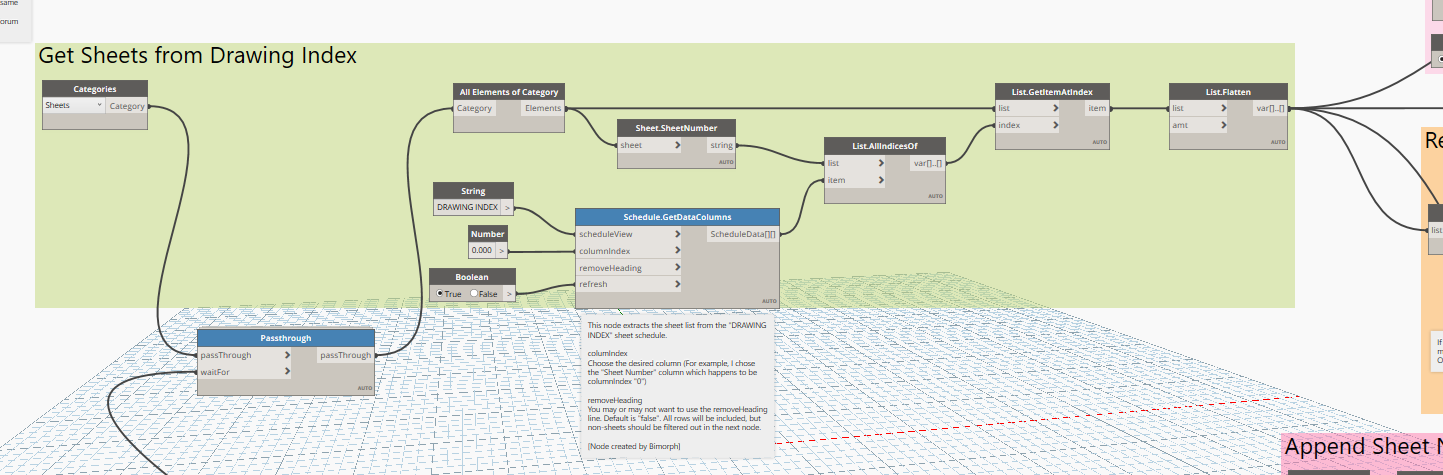Select the Schedule.GetDataColumns node header

tap(677, 216)
